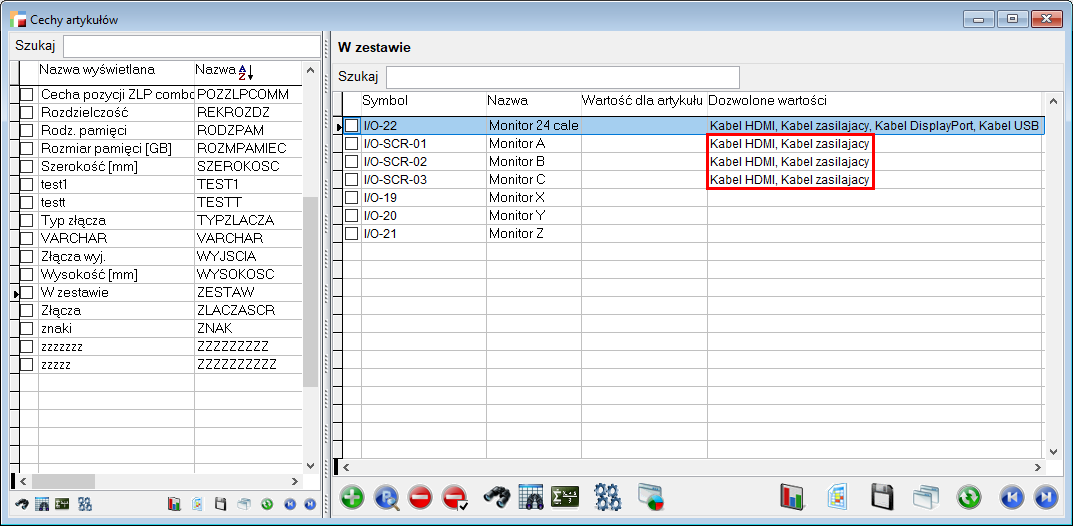Go to last record in W zestawie toolbar
The height and width of the screenshot is (526, 1073).
point(1046,497)
